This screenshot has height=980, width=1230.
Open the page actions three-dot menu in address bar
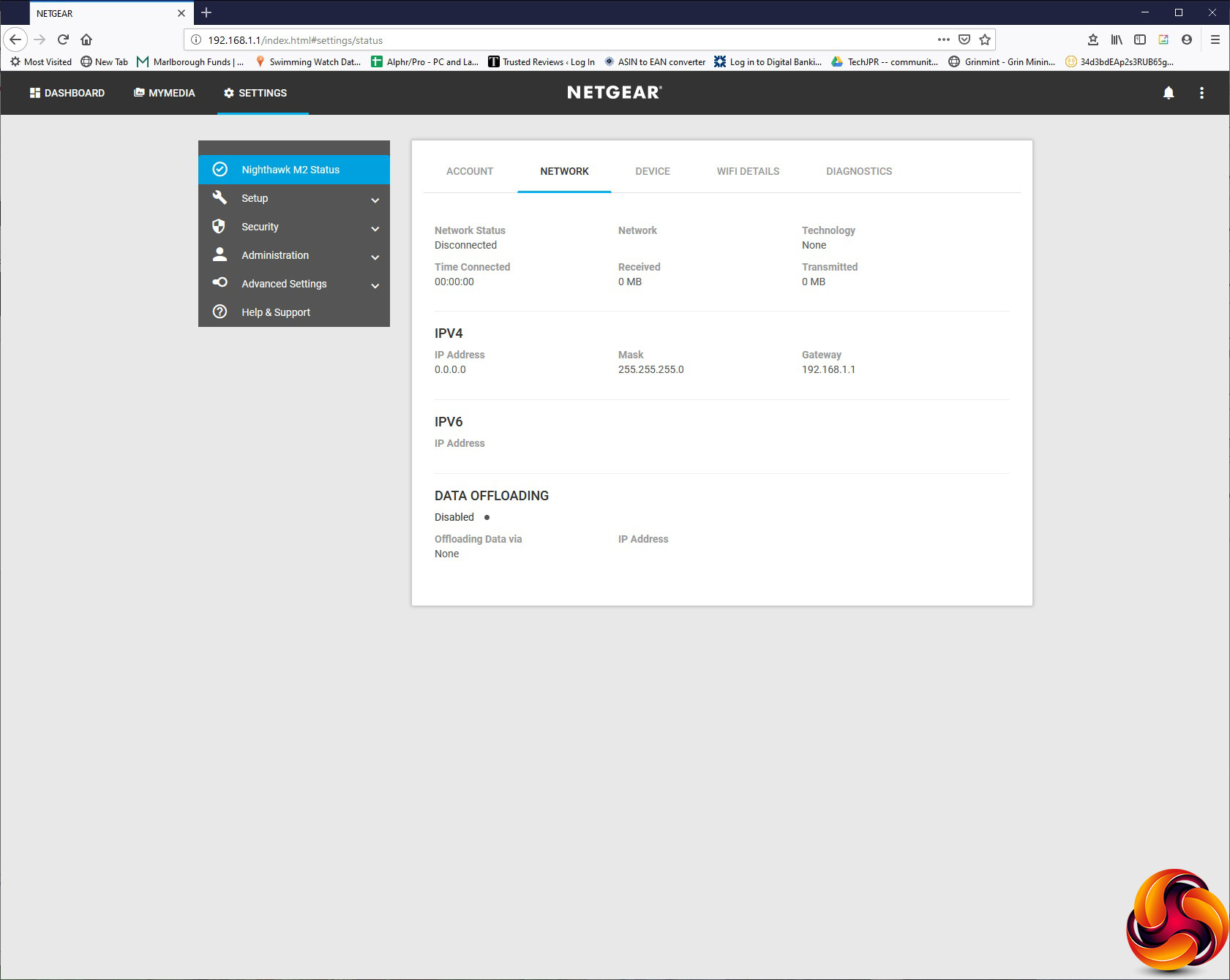pos(944,39)
